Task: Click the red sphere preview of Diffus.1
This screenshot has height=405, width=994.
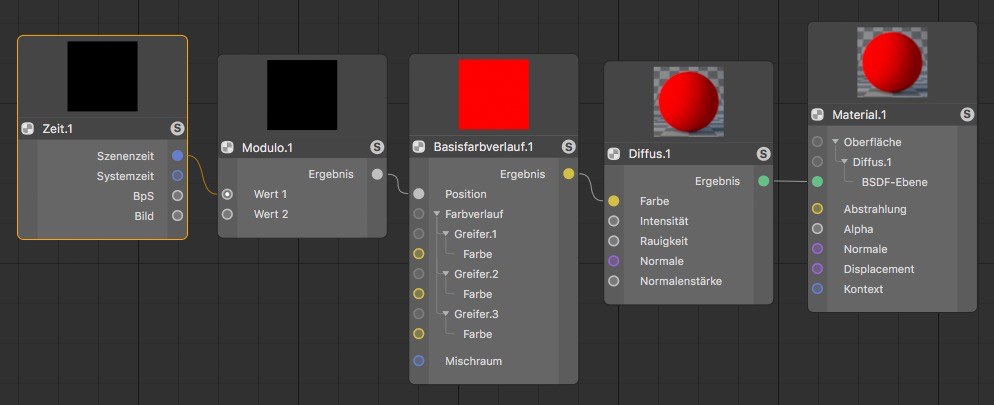Action: coord(688,103)
